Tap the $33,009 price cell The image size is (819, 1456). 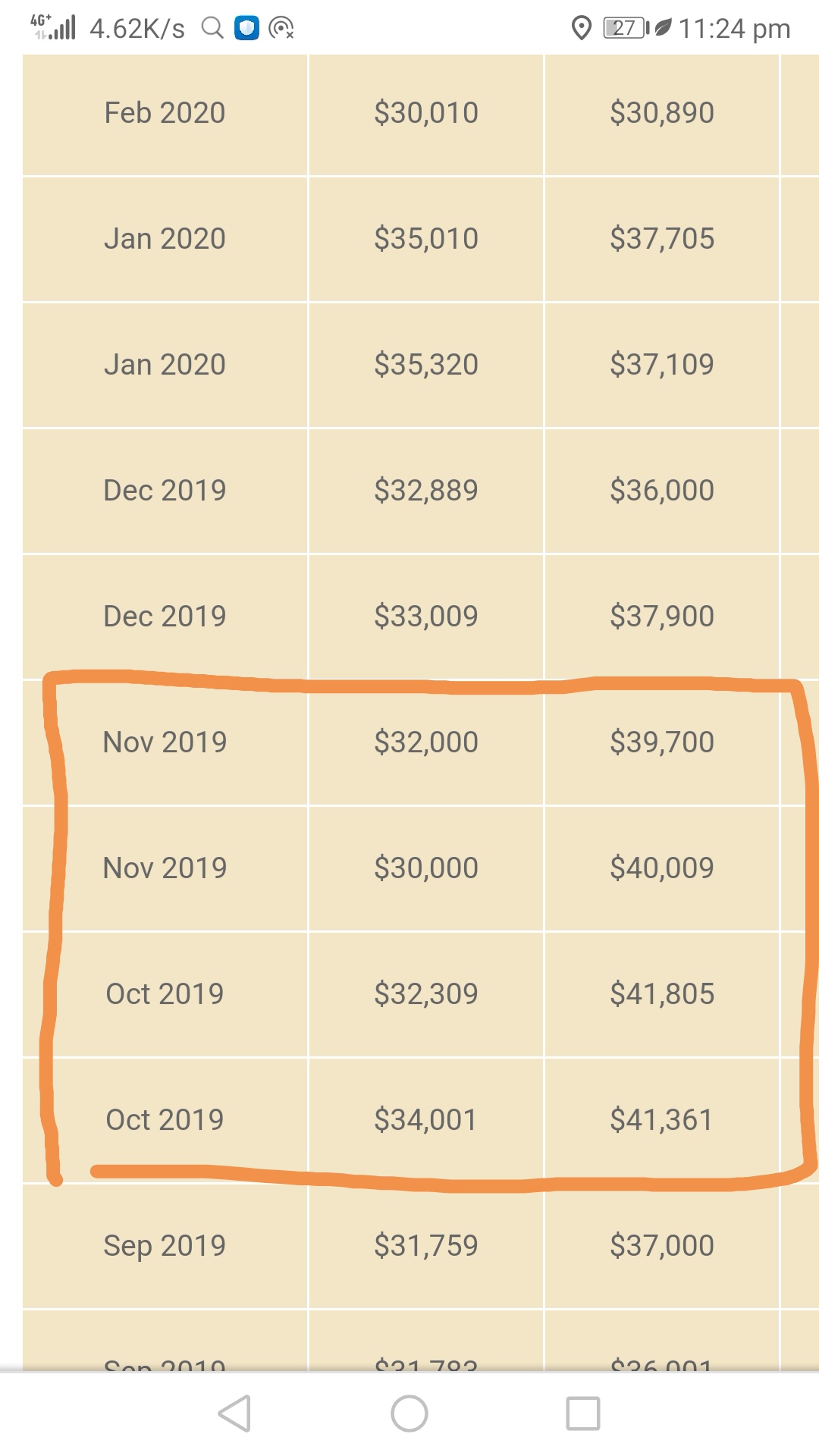coord(425,617)
